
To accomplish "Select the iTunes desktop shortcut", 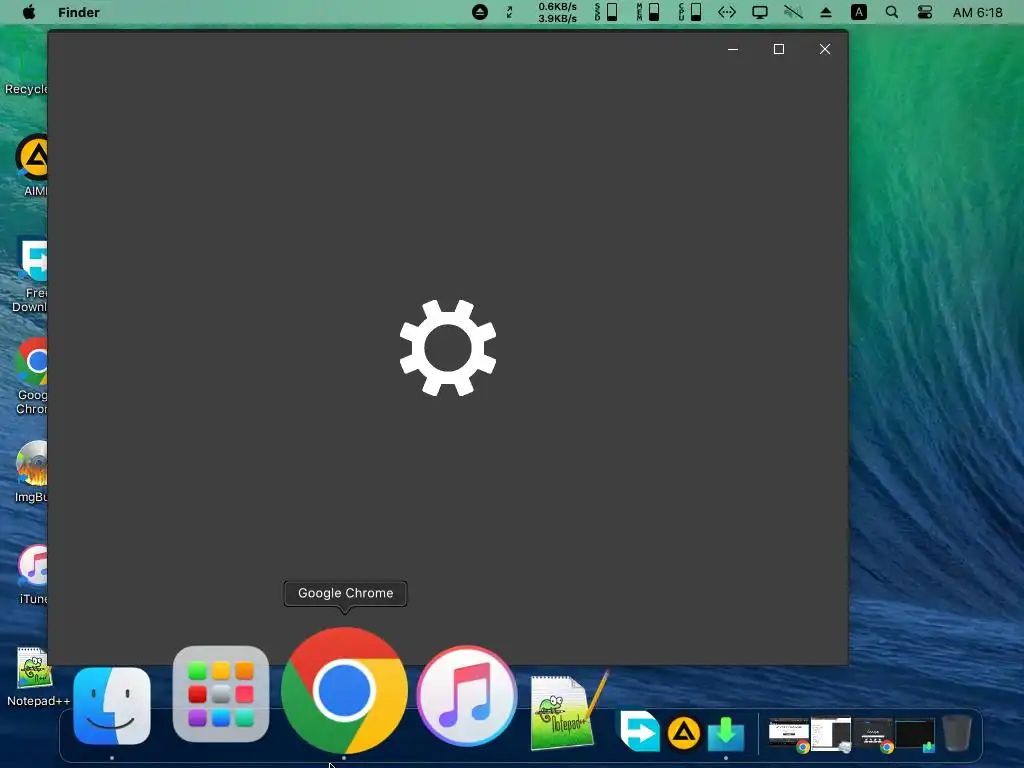I will coord(33,574).
